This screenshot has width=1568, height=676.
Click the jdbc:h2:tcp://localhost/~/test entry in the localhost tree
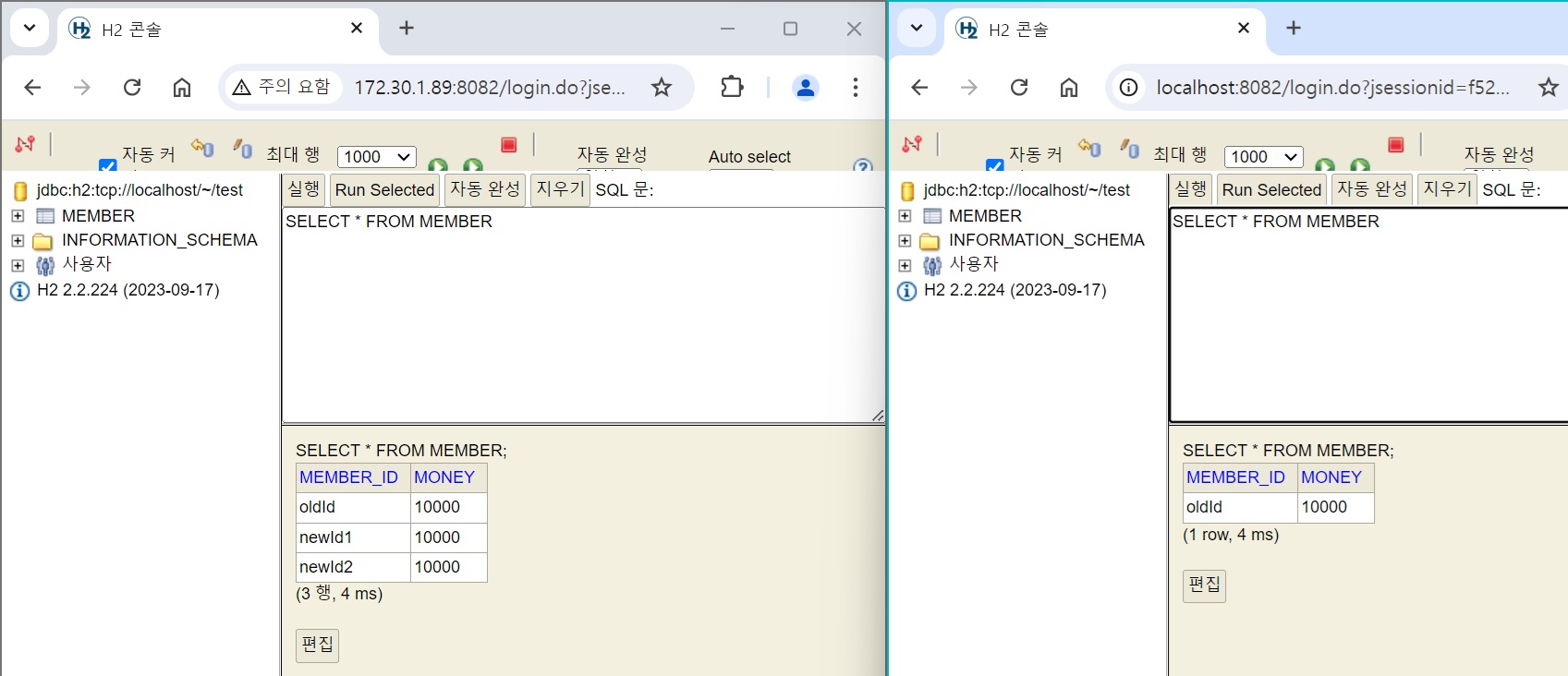pos(1027,190)
